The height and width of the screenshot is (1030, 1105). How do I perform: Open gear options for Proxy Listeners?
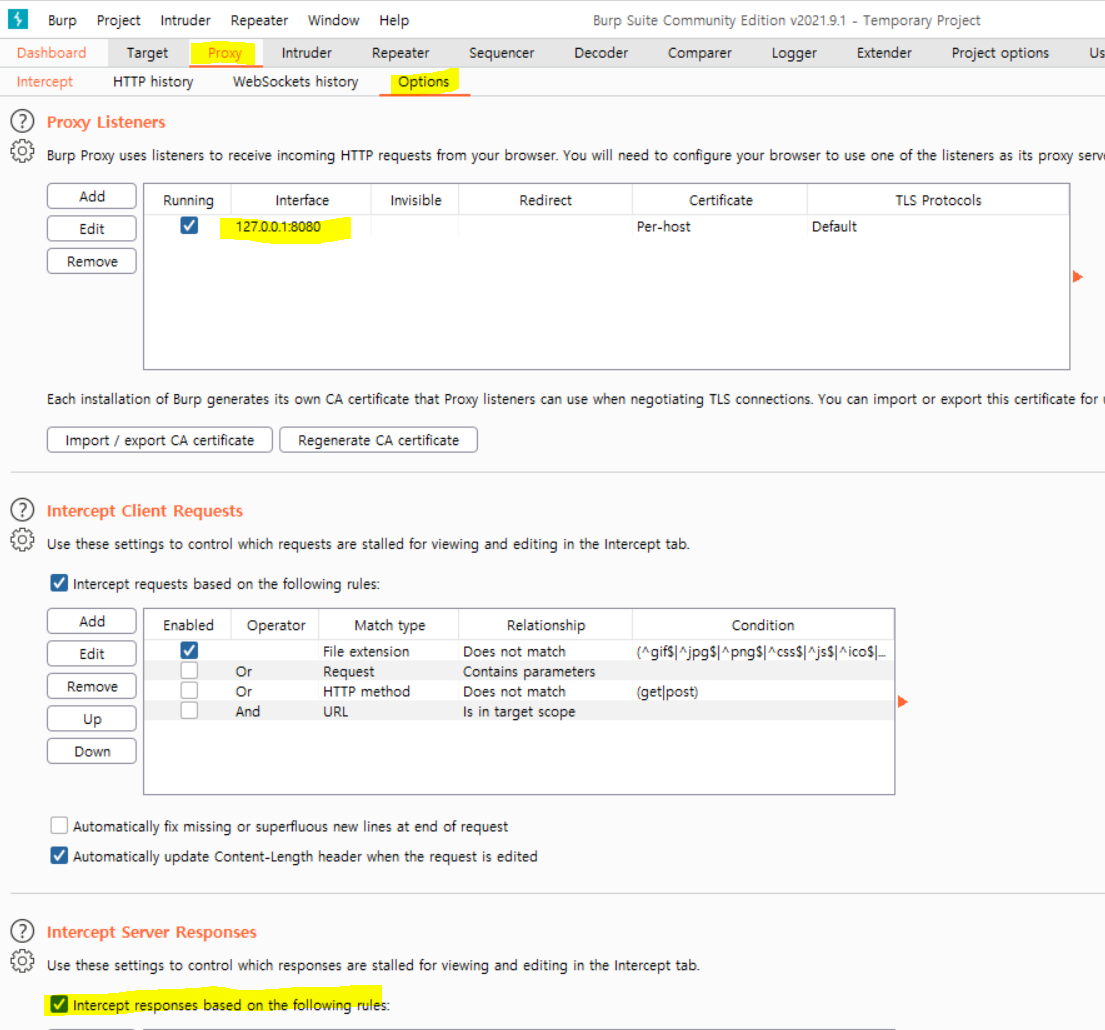(23, 151)
